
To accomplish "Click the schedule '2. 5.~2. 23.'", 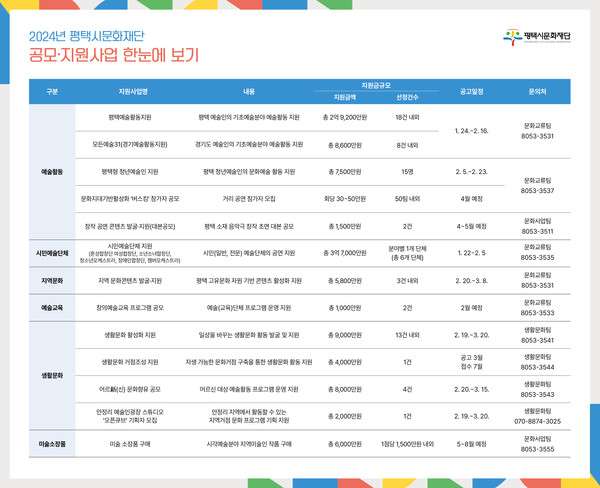I will 471,172.
